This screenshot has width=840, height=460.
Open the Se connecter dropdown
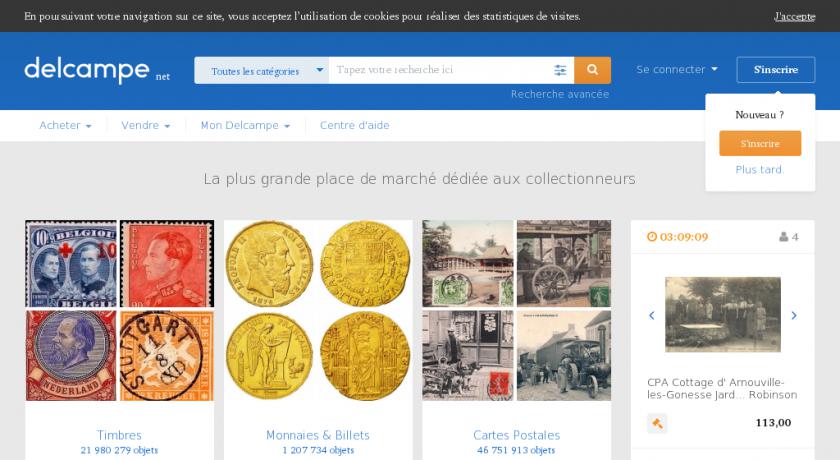[x=677, y=70]
